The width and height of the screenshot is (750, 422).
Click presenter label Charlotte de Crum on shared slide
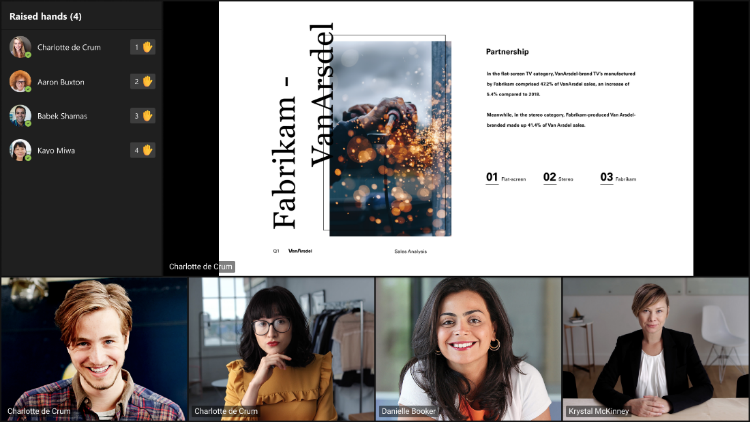[201, 267]
